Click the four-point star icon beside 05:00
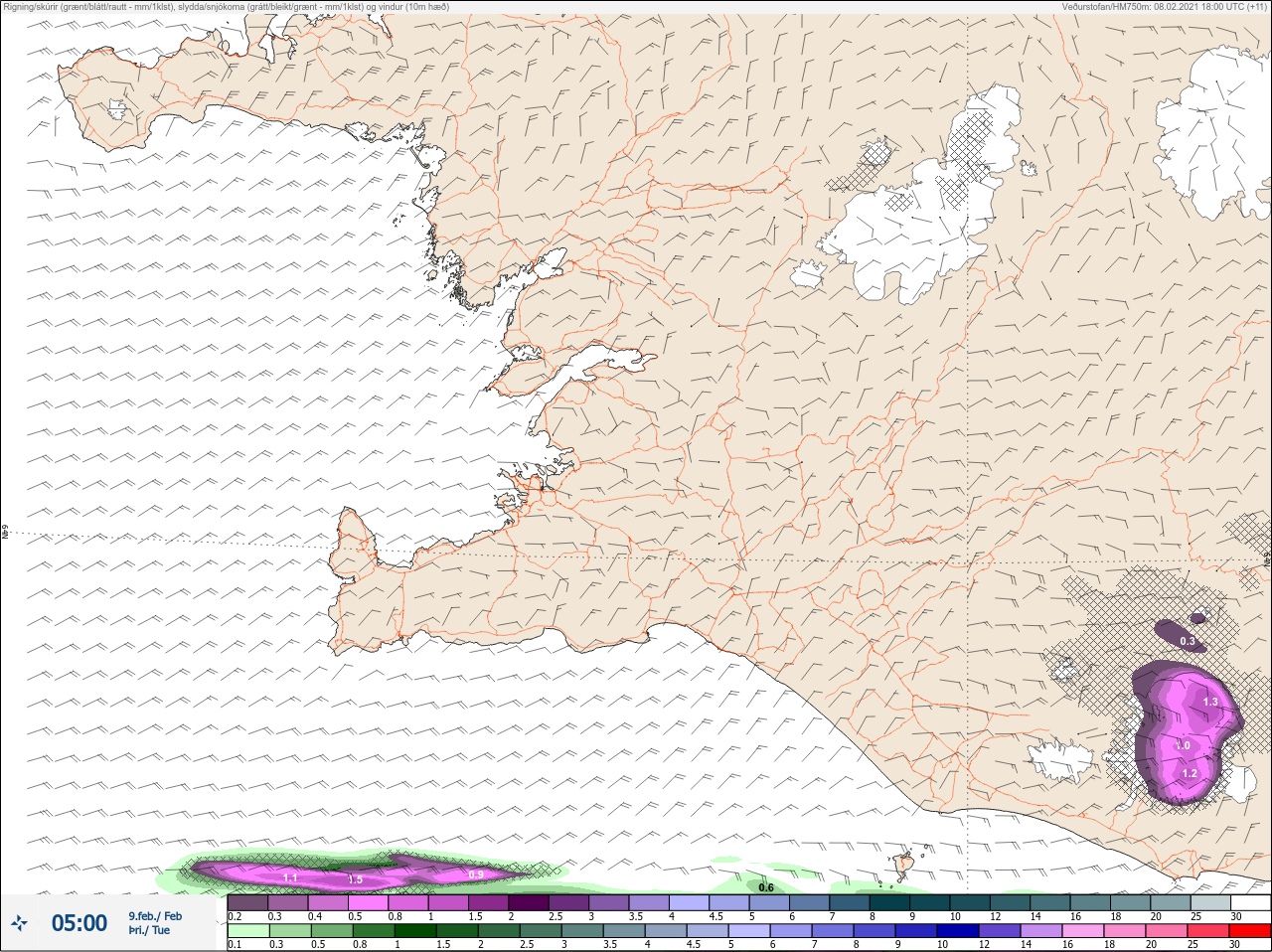 [19, 923]
